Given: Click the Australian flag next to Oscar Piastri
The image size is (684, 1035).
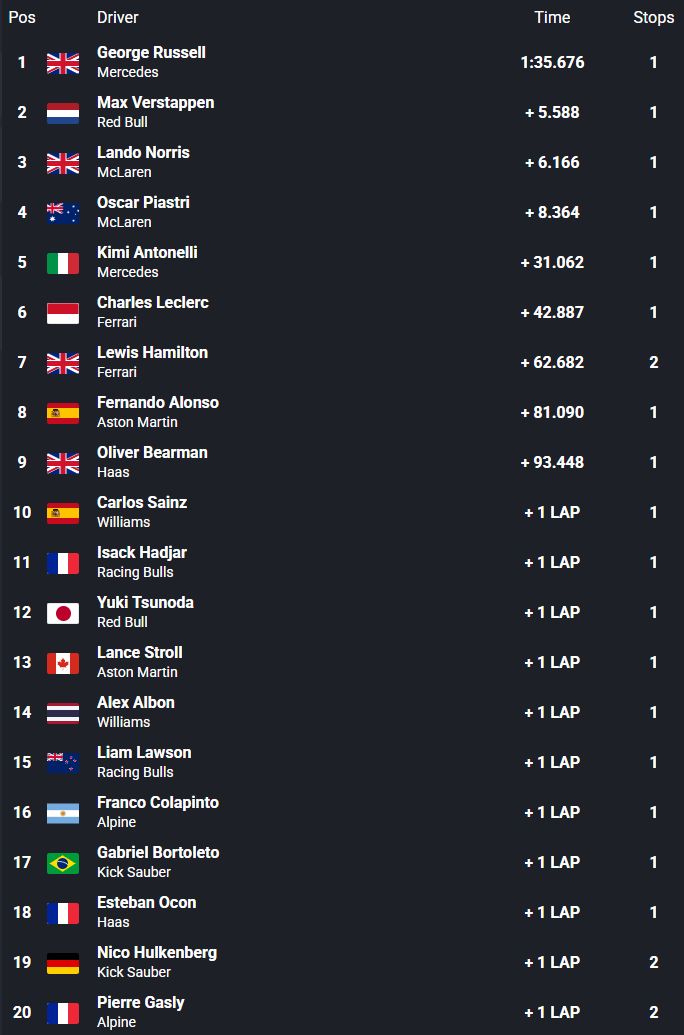Looking at the screenshot, I should tap(63, 213).
